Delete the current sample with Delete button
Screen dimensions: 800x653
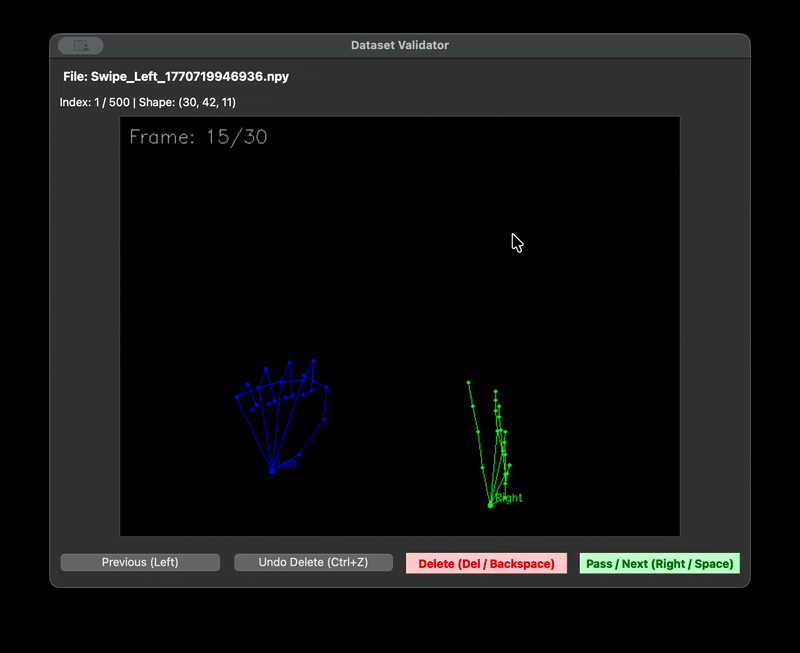[x=486, y=563]
